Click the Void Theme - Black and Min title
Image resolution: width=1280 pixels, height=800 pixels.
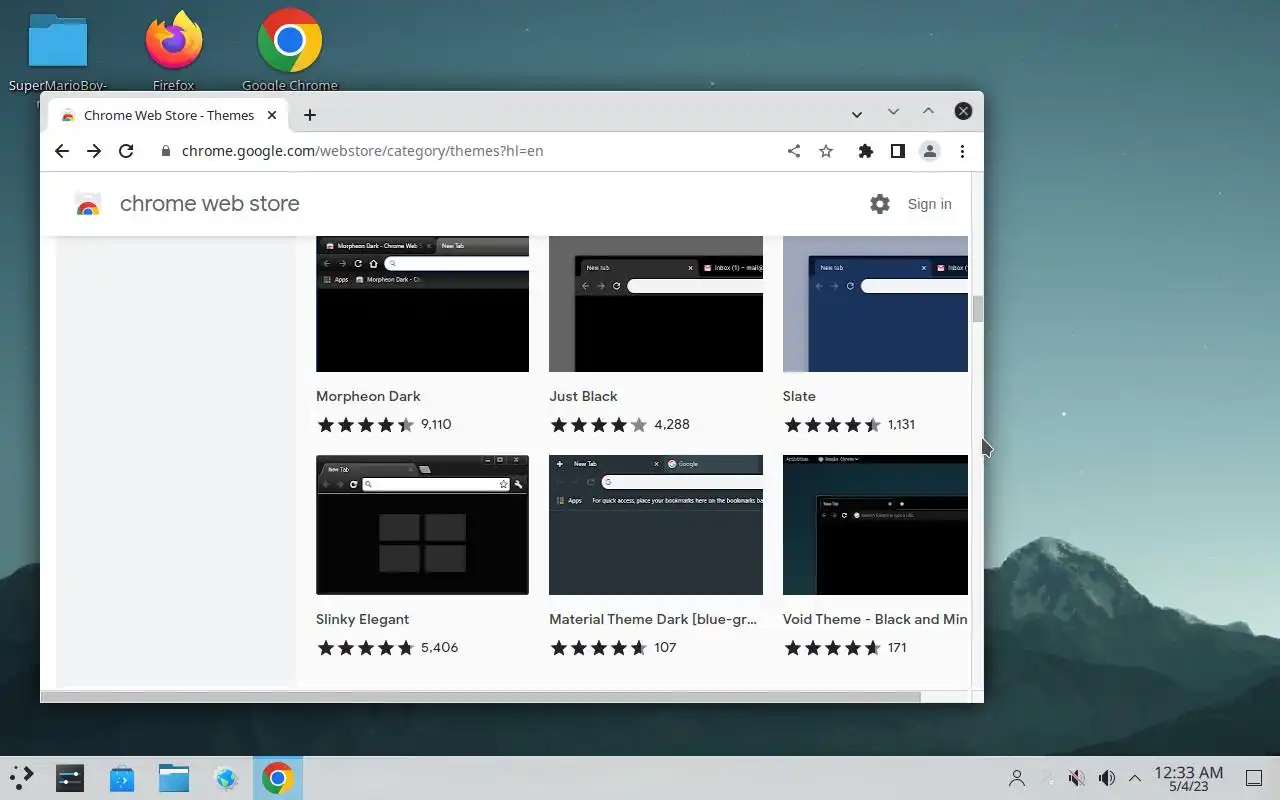pyautogui.click(x=875, y=619)
